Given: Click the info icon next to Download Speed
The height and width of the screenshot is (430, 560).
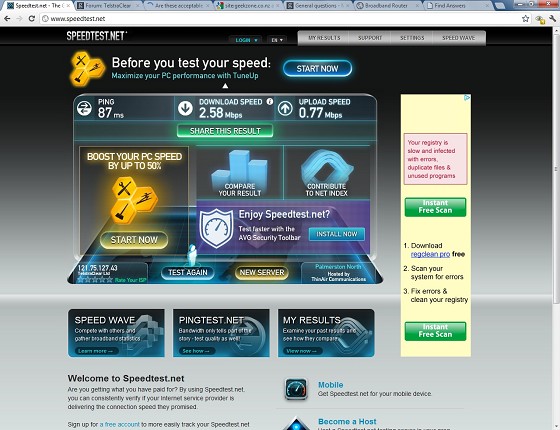Looking at the screenshot, I should click(270, 101).
